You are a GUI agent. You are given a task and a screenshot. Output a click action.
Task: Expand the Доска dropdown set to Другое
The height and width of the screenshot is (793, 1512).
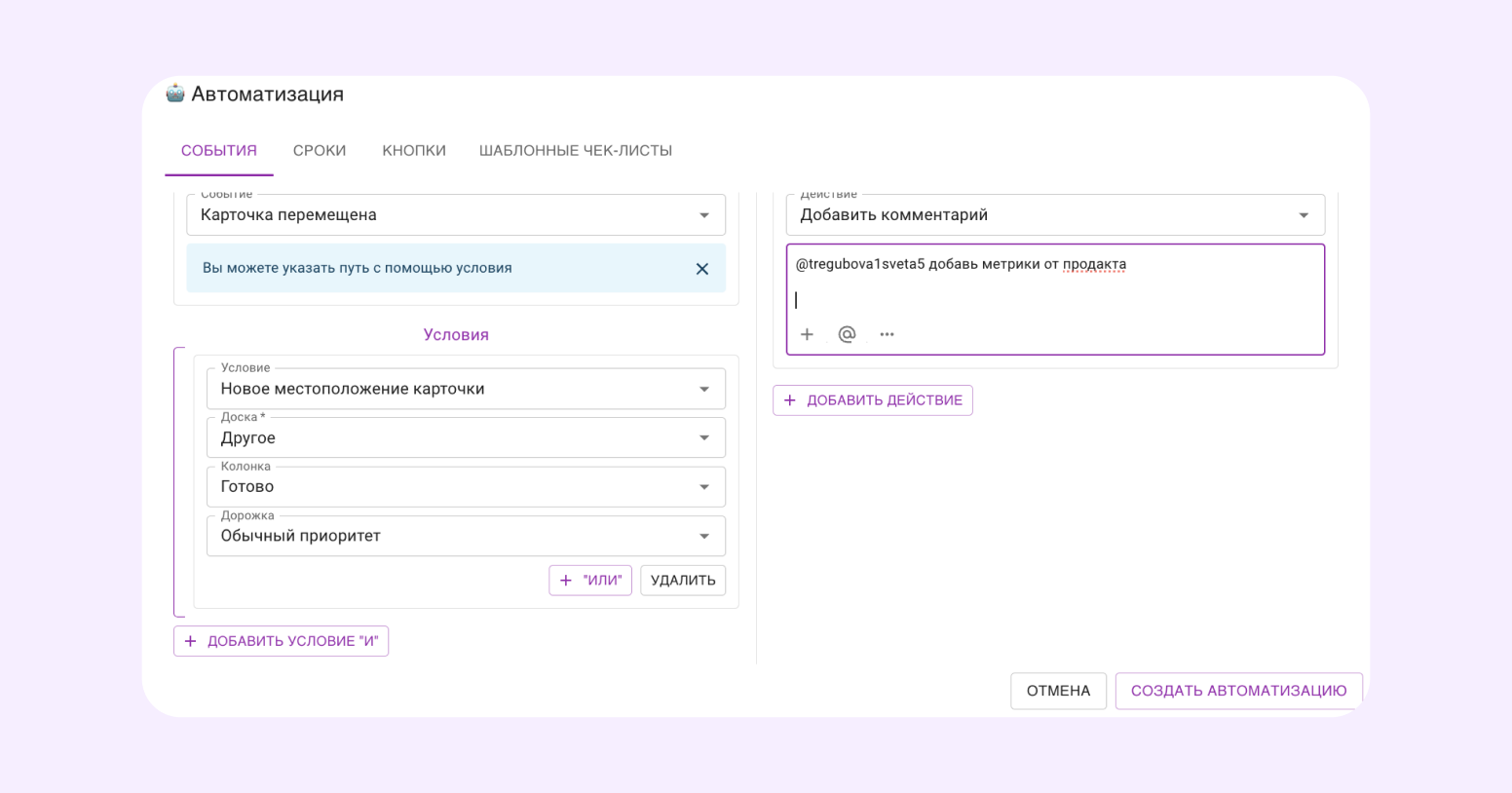[x=465, y=438]
